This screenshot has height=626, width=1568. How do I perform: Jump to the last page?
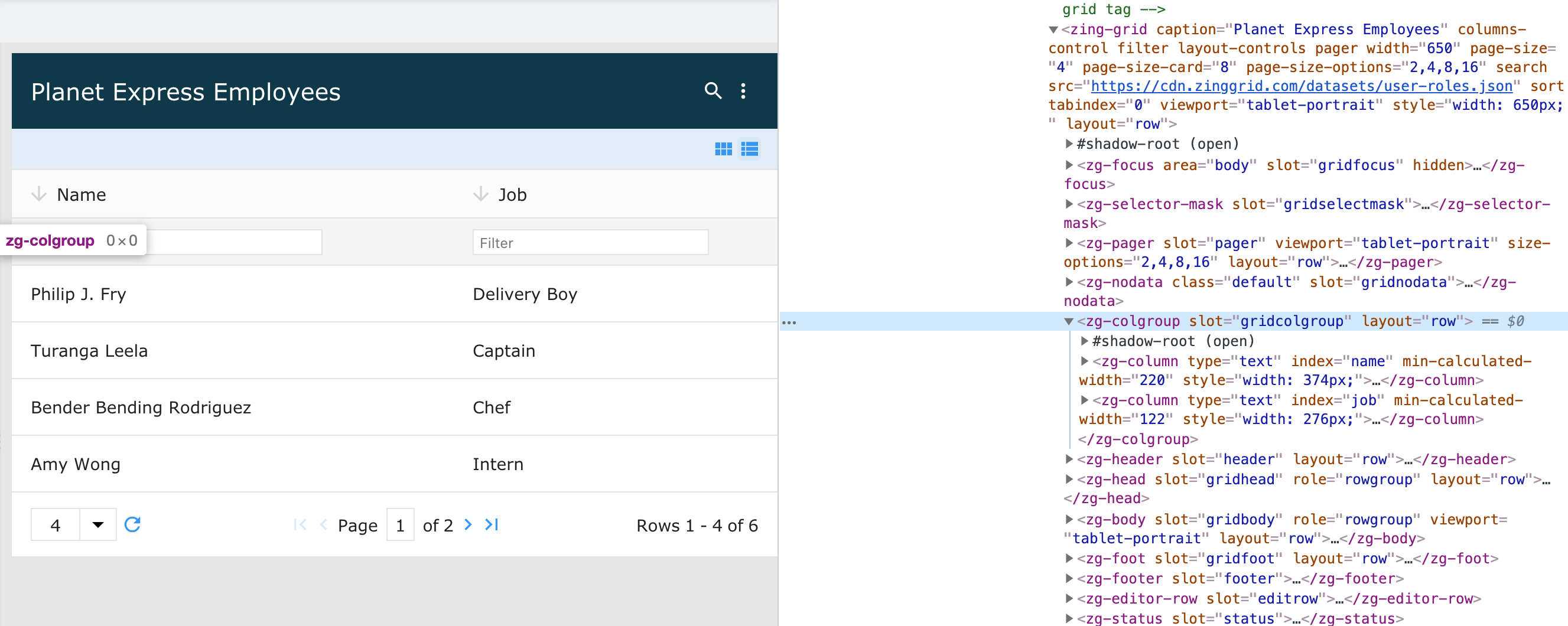(x=492, y=524)
